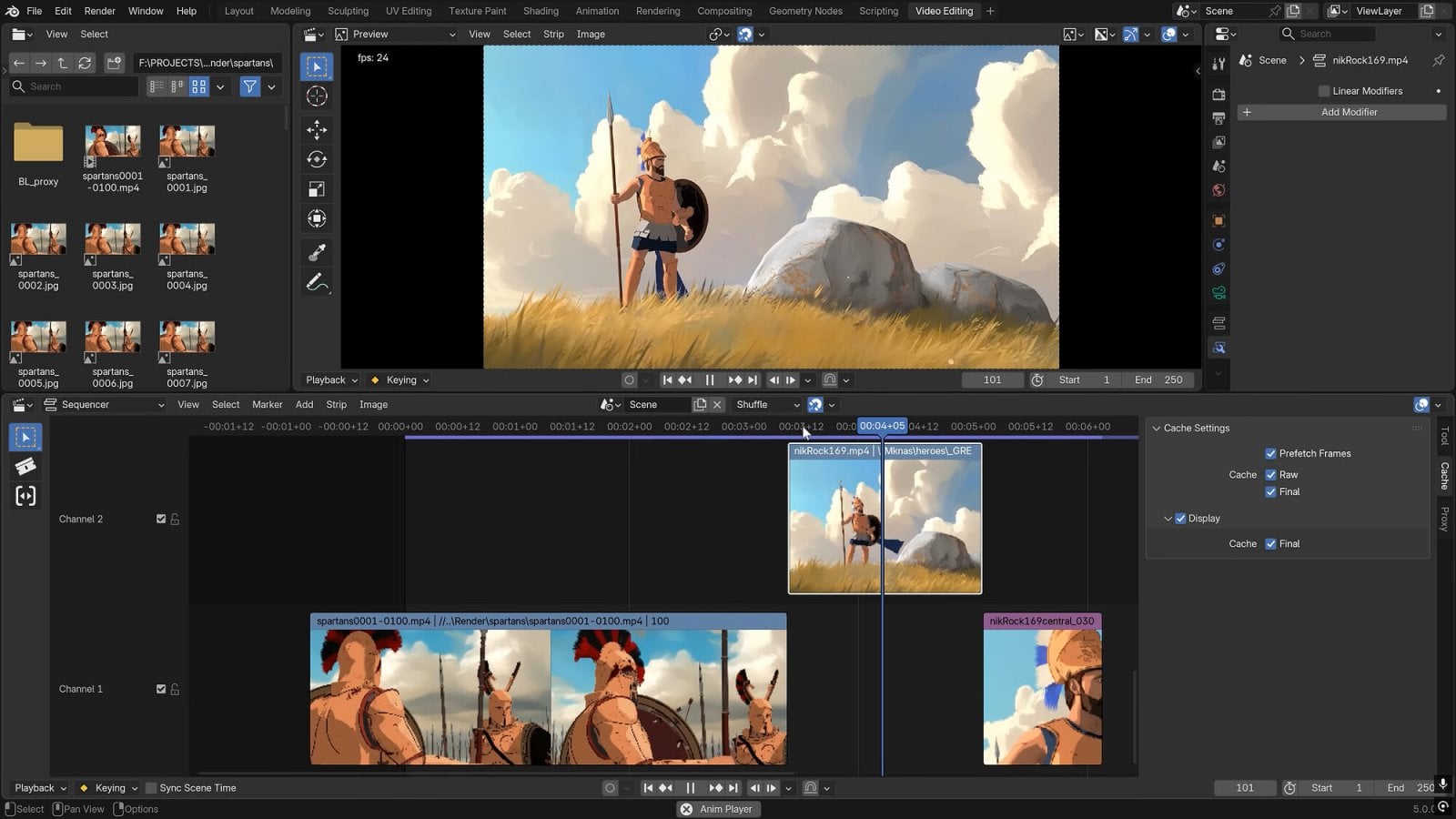The height and width of the screenshot is (819, 1456).
Task: Open the World properties tab icon
Action: click(1218, 190)
